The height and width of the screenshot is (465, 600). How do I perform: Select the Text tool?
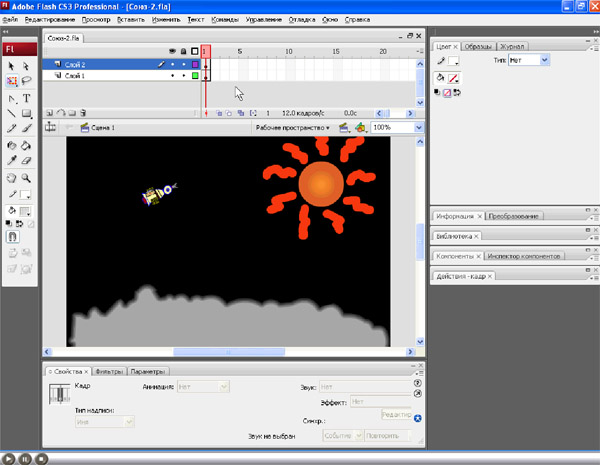tap(27, 99)
